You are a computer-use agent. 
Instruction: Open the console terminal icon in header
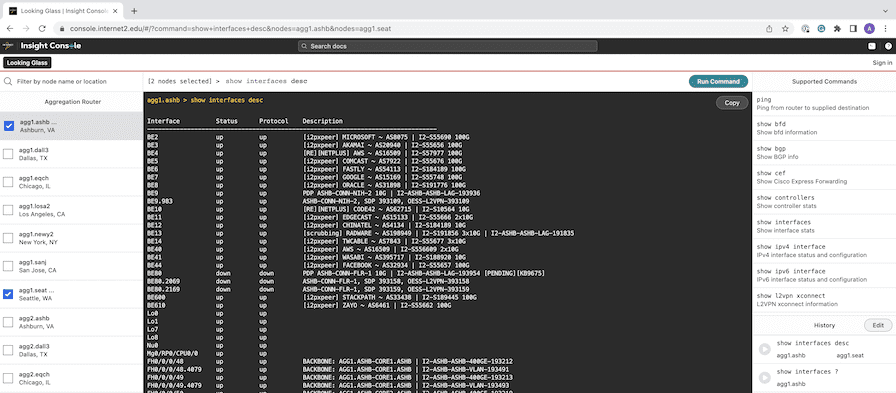pyautogui.click(x=872, y=46)
